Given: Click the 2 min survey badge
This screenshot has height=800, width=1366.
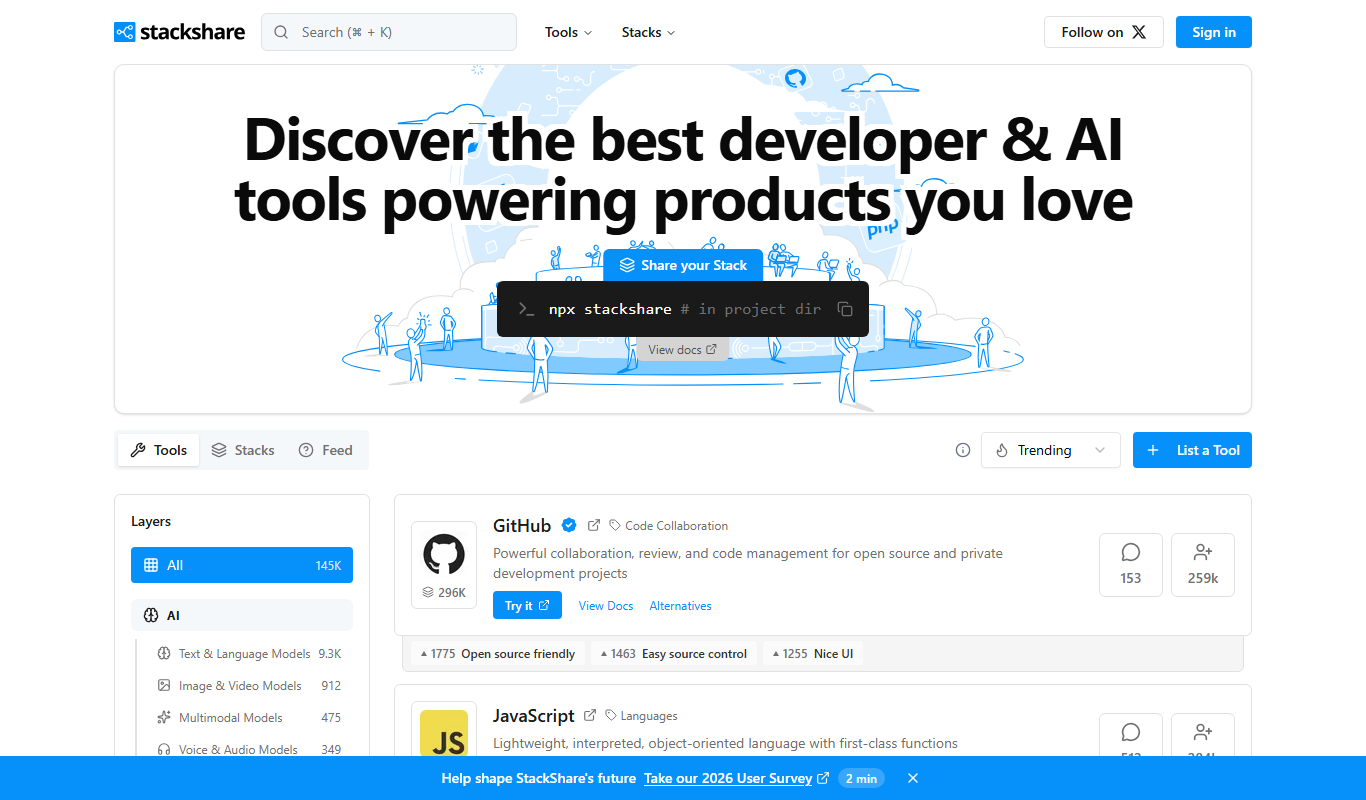Looking at the screenshot, I should pyautogui.click(x=861, y=778).
